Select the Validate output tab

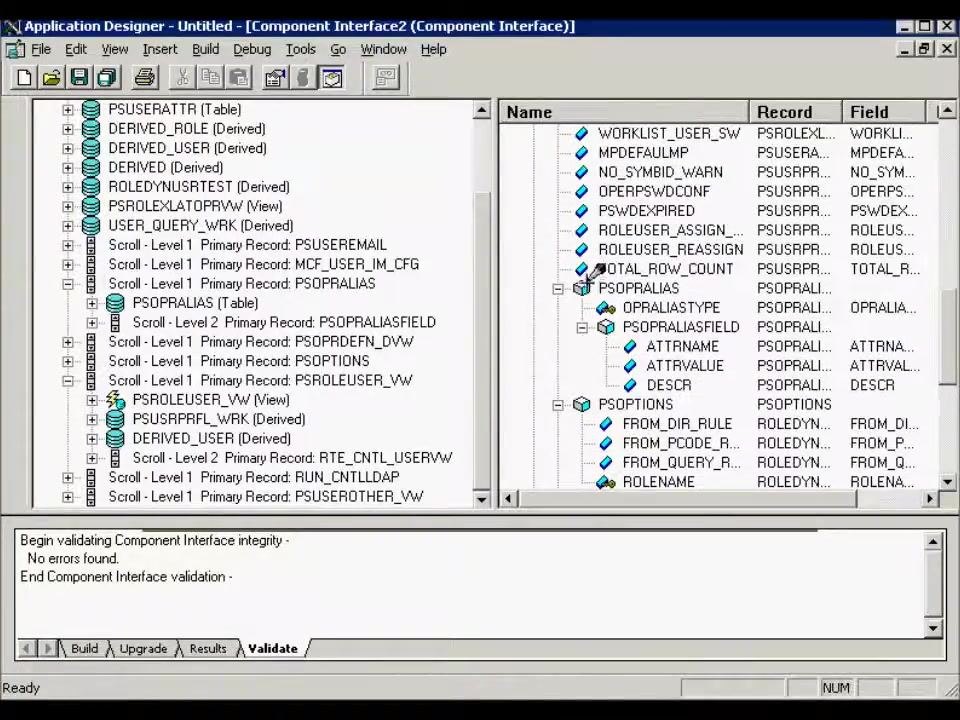273,648
